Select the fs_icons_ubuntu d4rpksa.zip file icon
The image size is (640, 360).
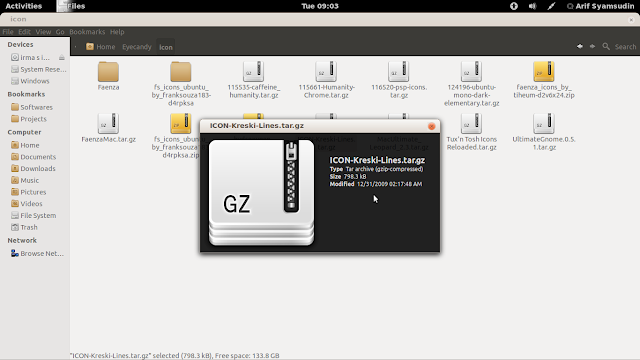coord(180,123)
